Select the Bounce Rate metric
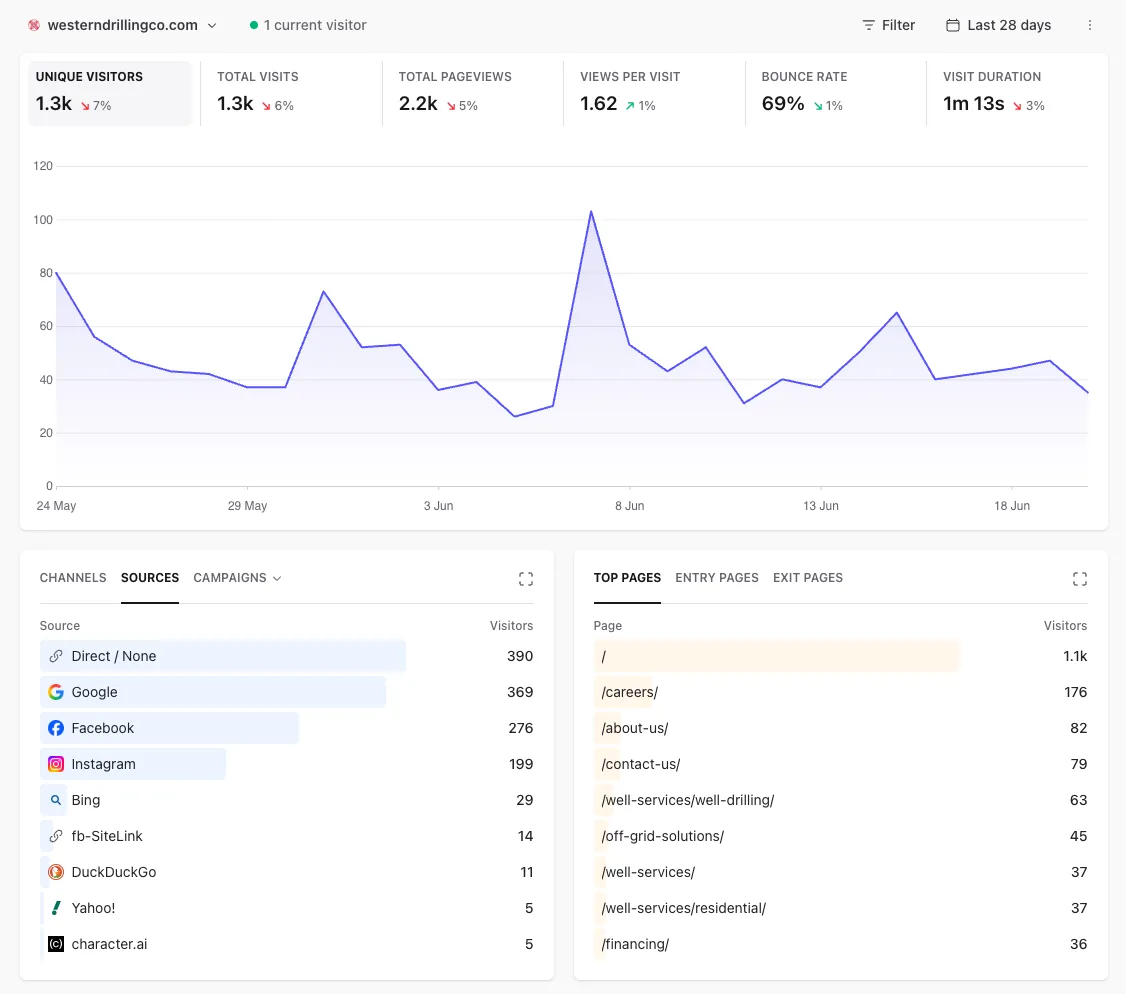This screenshot has width=1126, height=994. click(x=836, y=93)
